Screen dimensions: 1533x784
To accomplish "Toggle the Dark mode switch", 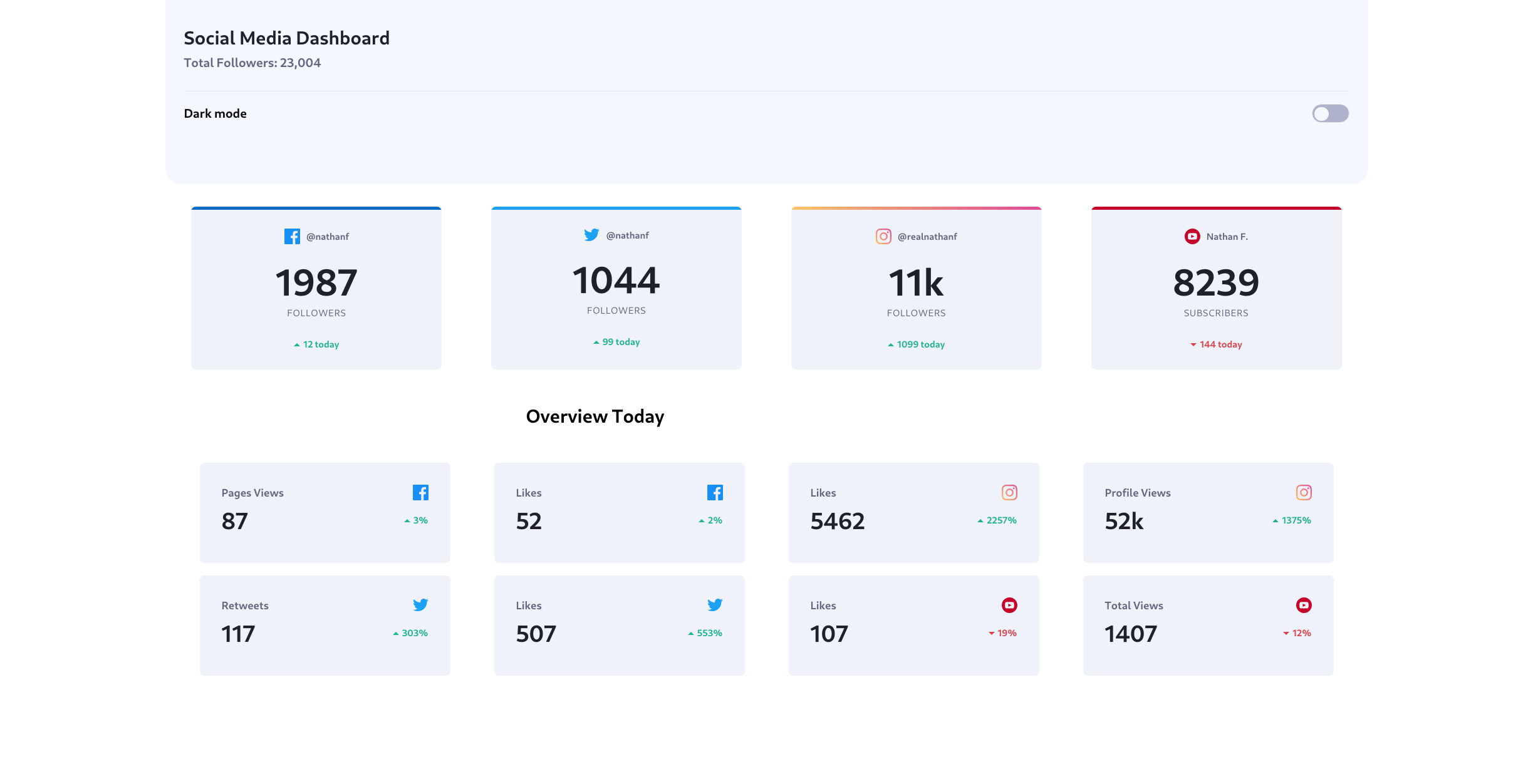I will [x=1330, y=113].
